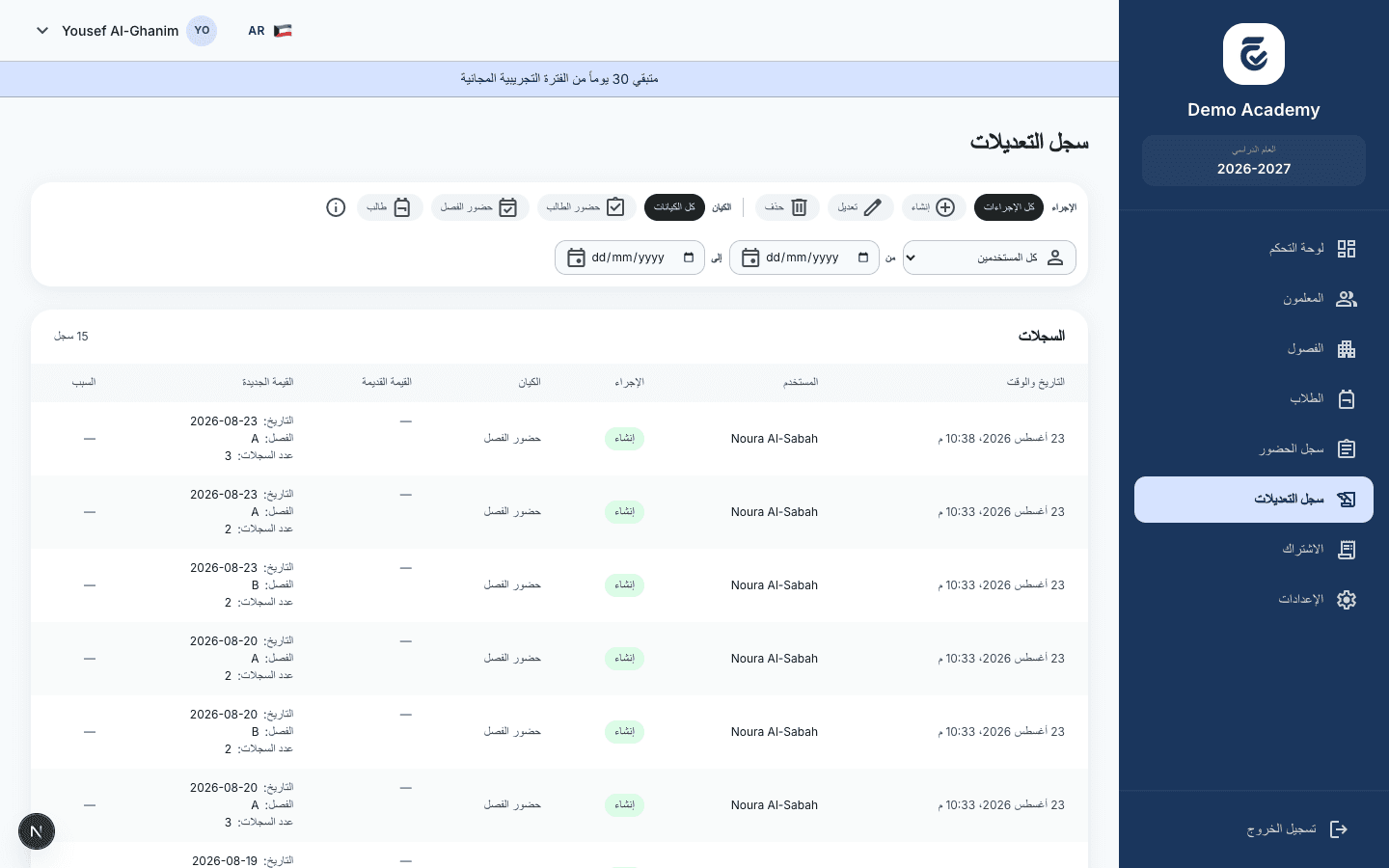Click the 15 سجل record count
Image resolution: width=1389 pixels, height=868 pixels.
[x=71, y=337]
